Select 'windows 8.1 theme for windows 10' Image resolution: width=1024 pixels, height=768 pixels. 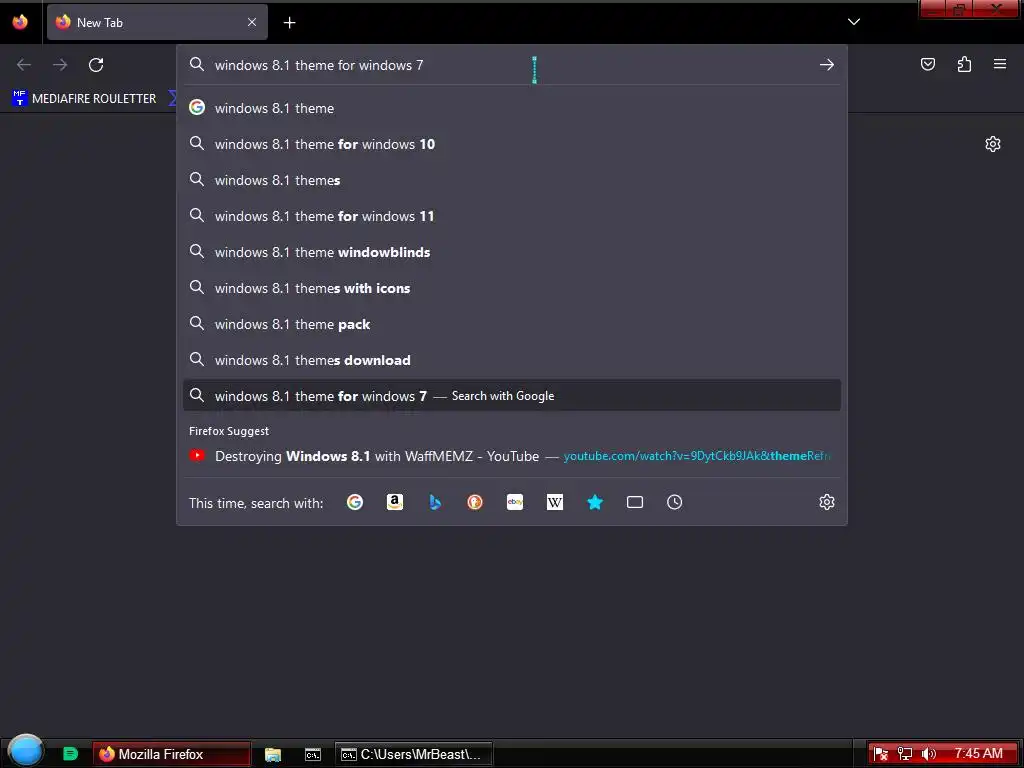pyautogui.click(x=512, y=144)
